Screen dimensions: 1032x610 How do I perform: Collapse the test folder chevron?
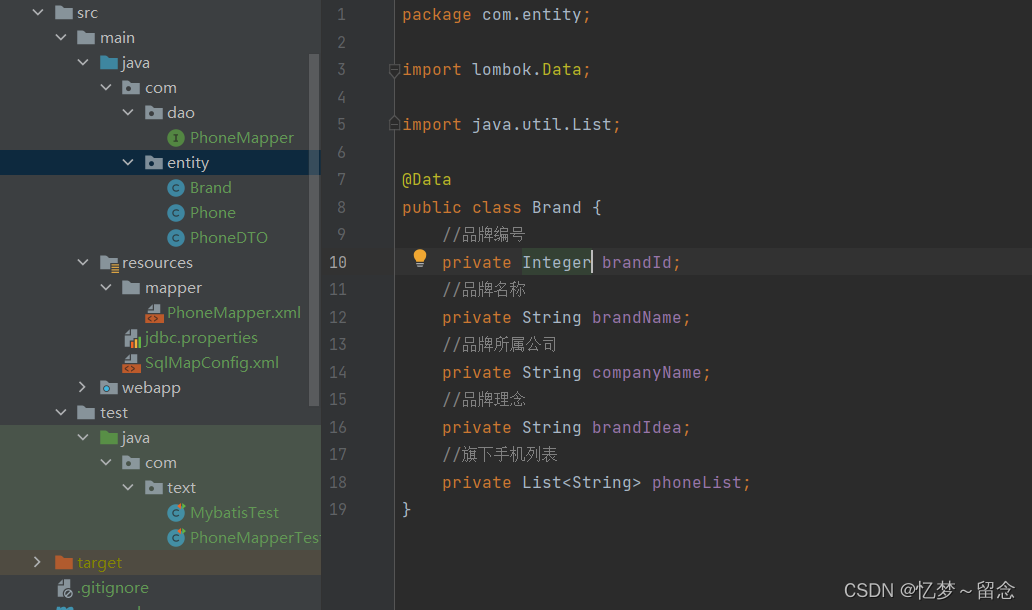(x=61, y=413)
